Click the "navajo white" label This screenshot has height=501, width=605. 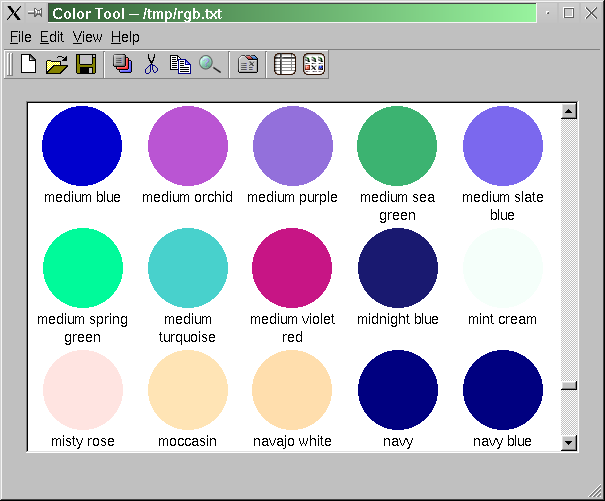(292, 441)
